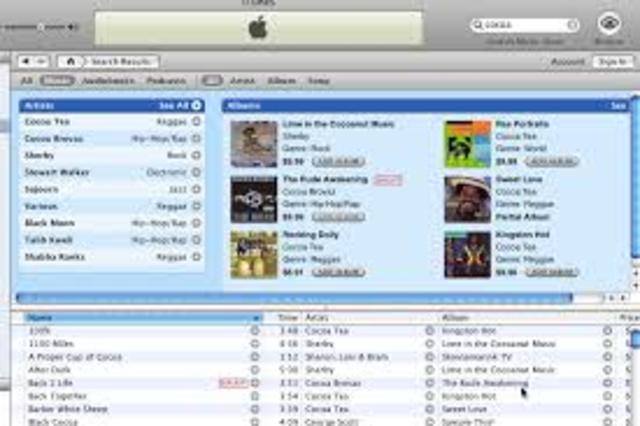
Task: Go back with the left arrow button
Action: pyautogui.click(x=26, y=62)
